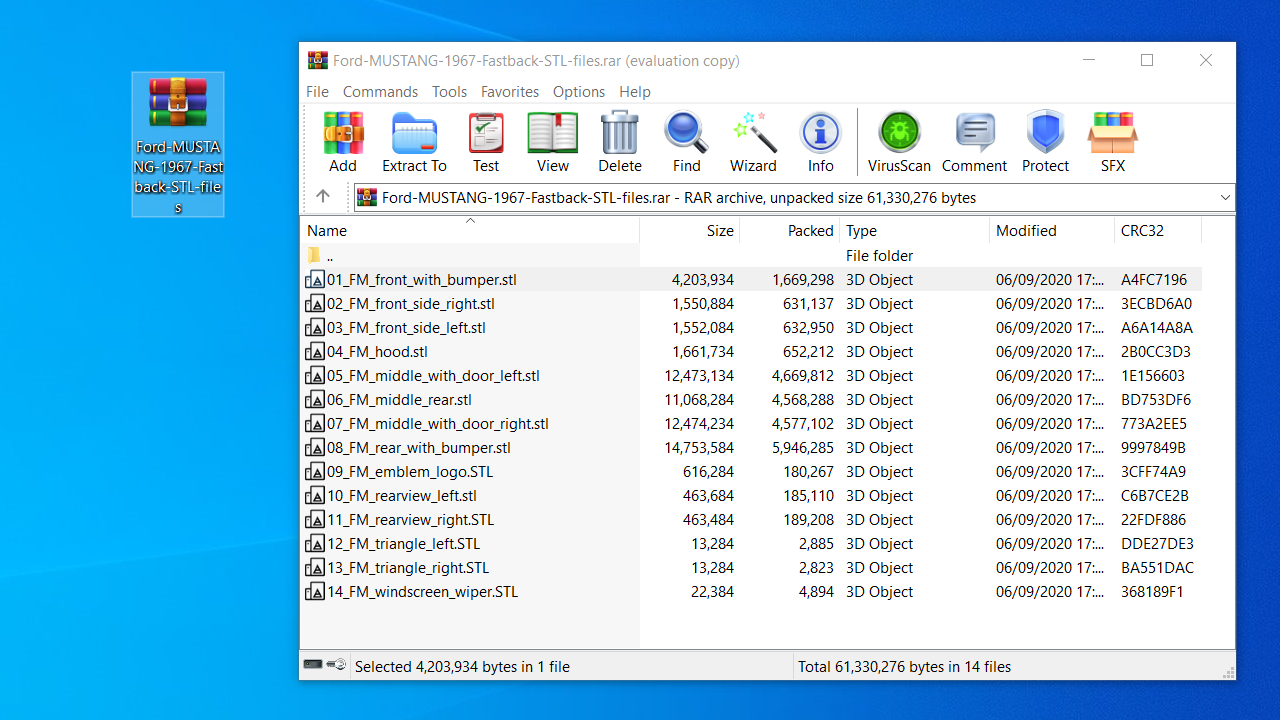
Task: Run Test on the archive
Action: [486, 142]
